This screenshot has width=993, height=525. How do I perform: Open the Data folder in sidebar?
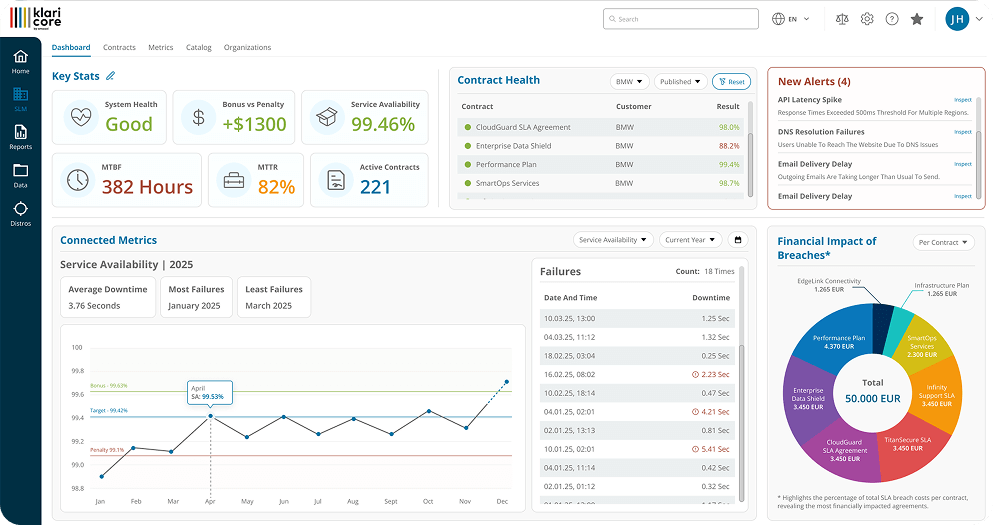pos(20,175)
